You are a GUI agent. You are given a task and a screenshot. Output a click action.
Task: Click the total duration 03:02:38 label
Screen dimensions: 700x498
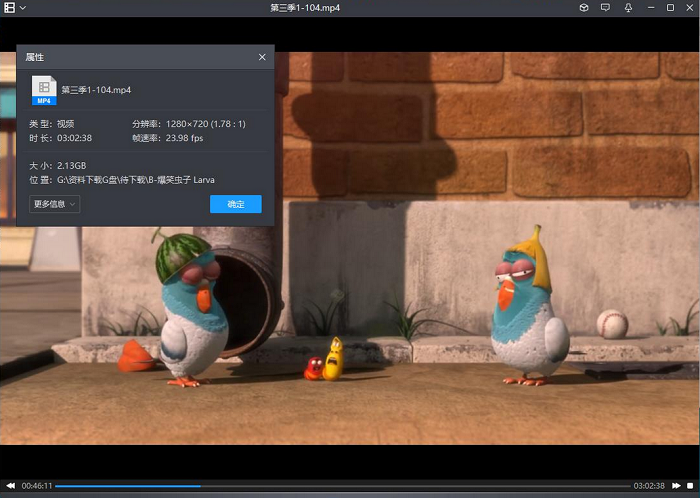coord(649,486)
